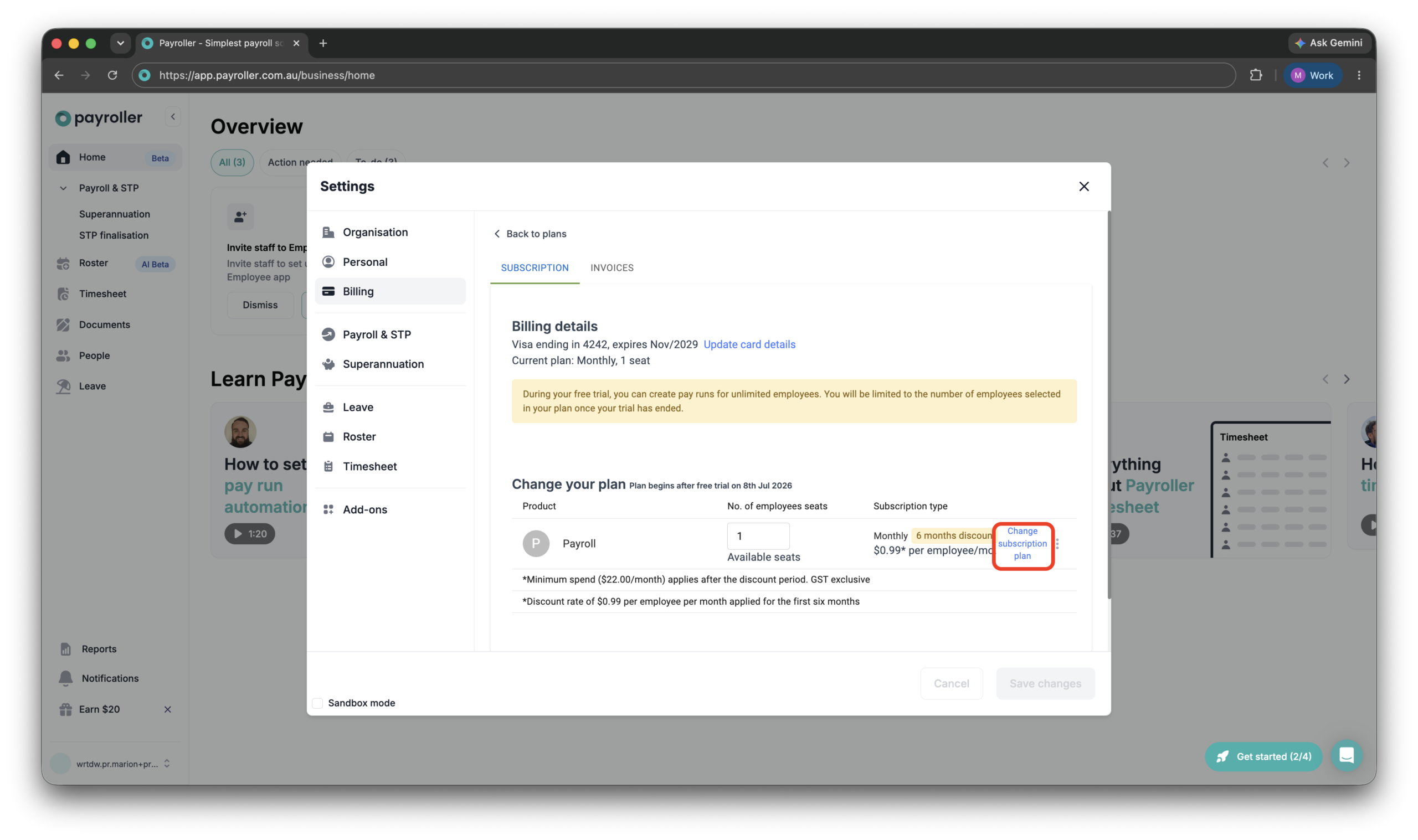Show next Learn Payroller video arrow

[1346, 379]
